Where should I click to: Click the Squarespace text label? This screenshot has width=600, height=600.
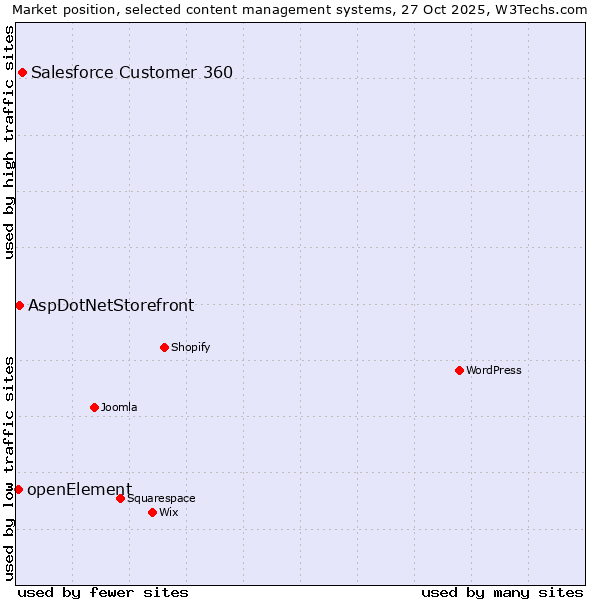(161, 498)
